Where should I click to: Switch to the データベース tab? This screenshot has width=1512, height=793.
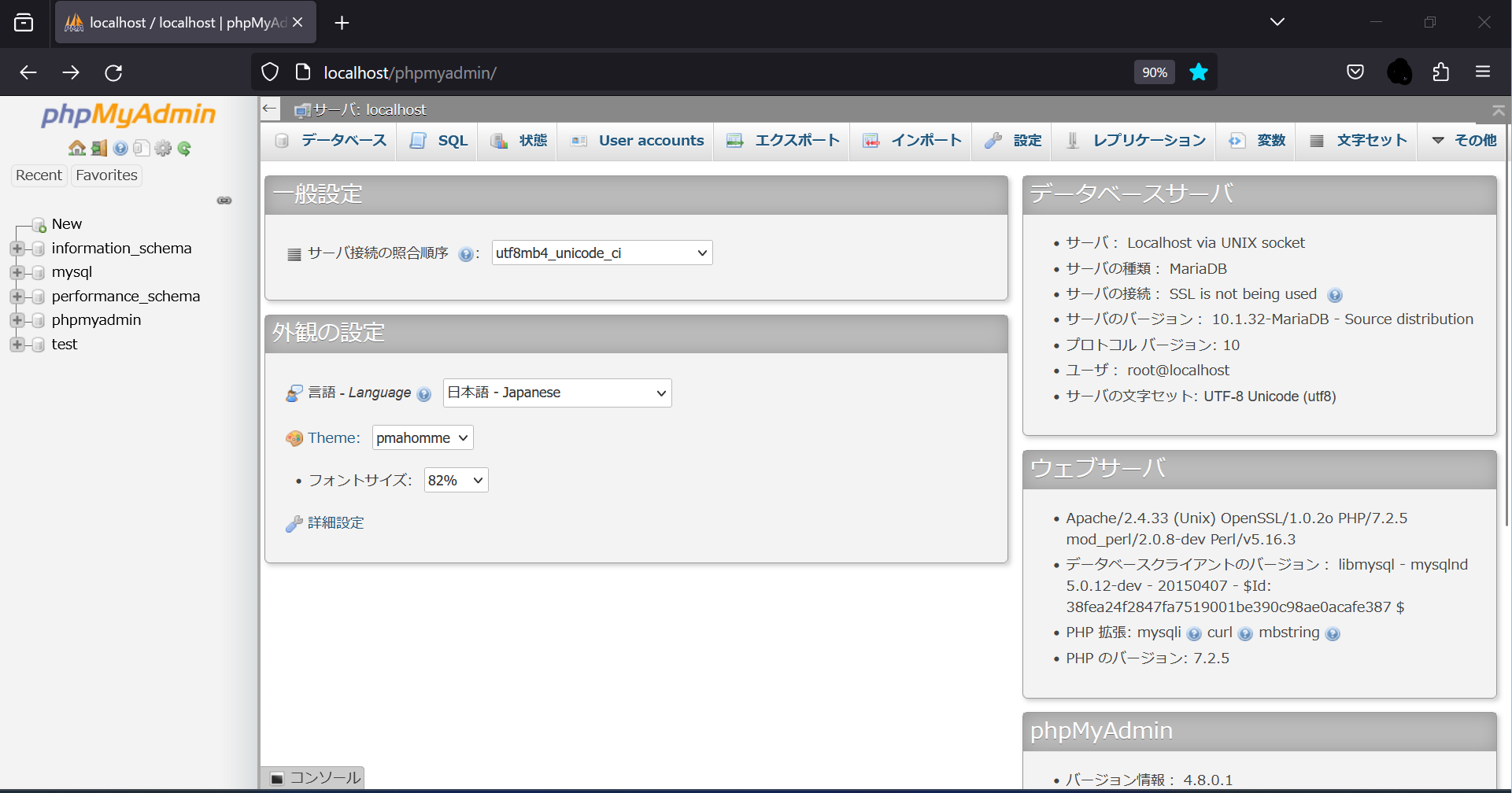tap(331, 141)
